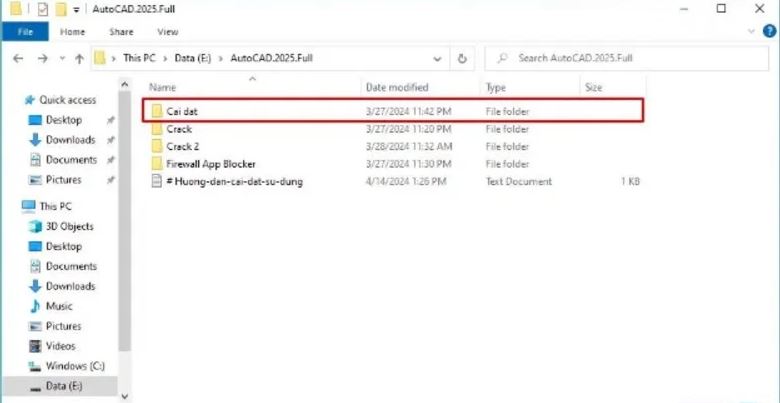
Task: Open Quick access in the navigation pane
Action: [x=68, y=100]
